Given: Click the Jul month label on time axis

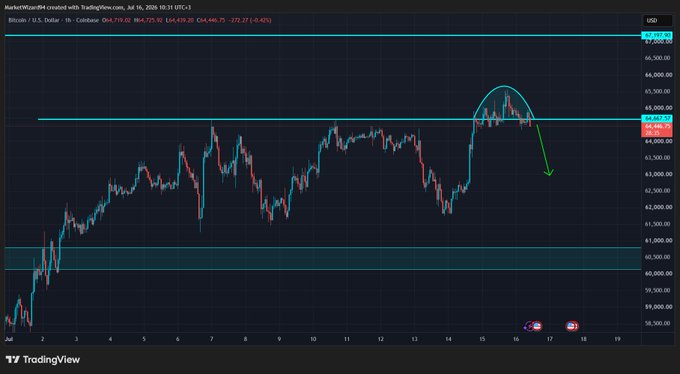Looking at the screenshot, I should (x=8, y=339).
